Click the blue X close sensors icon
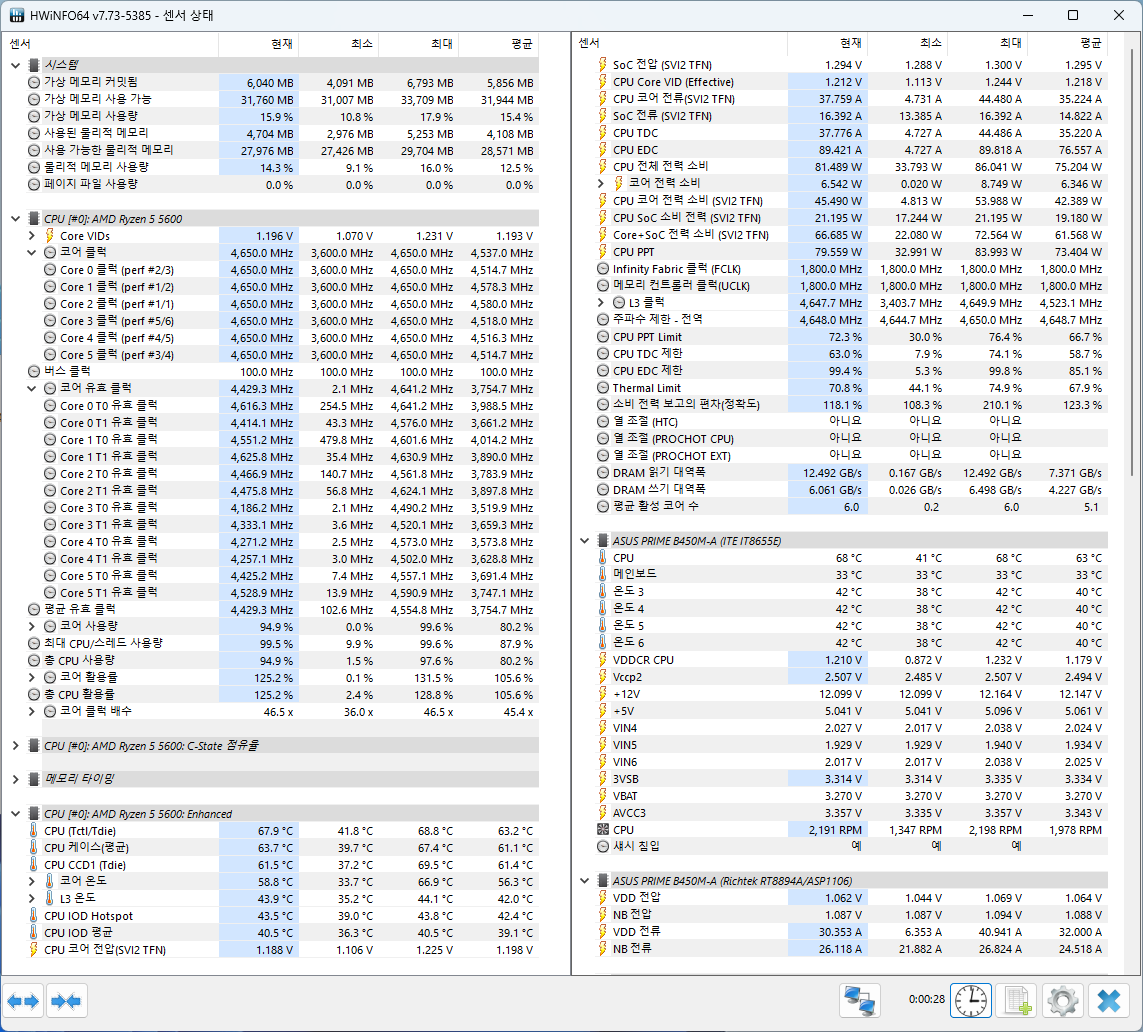 1109,1001
